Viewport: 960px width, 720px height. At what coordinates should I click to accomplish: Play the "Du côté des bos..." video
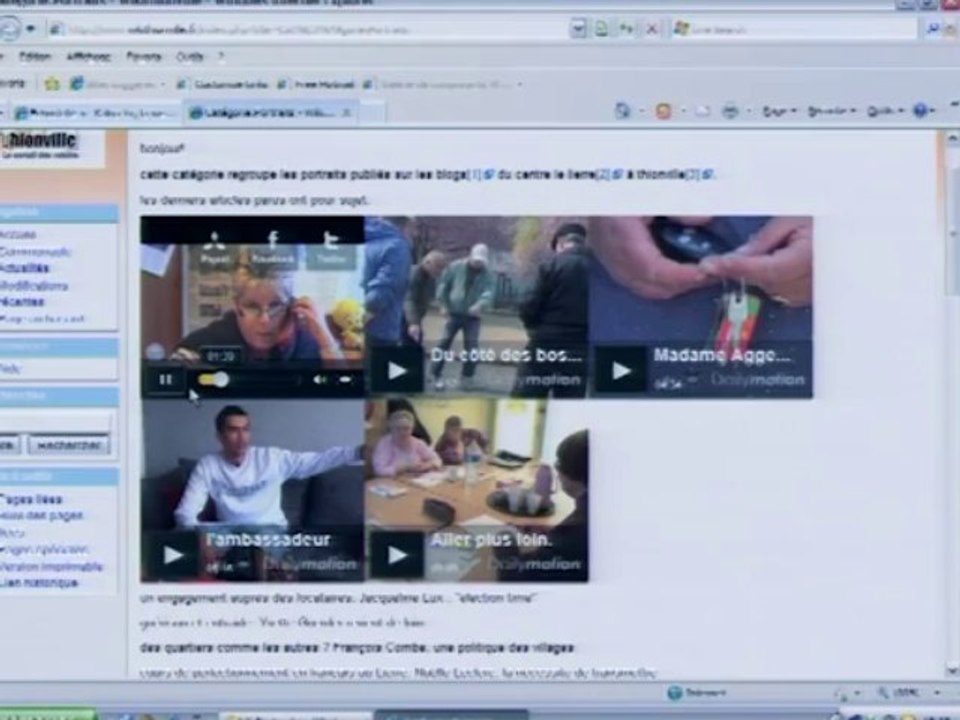coord(397,370)
